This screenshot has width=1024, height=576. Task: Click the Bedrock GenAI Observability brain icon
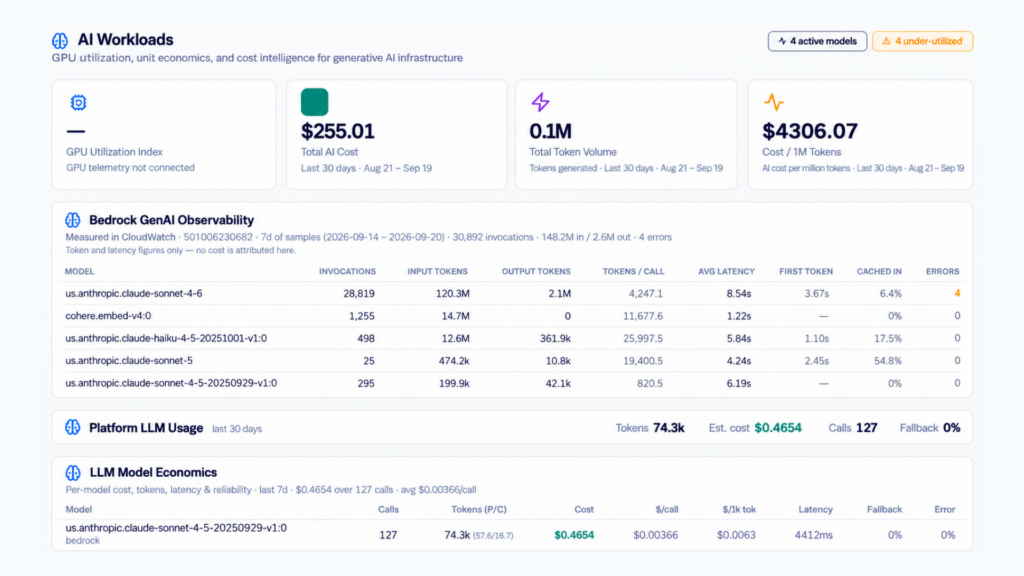(x=73, y=220)
